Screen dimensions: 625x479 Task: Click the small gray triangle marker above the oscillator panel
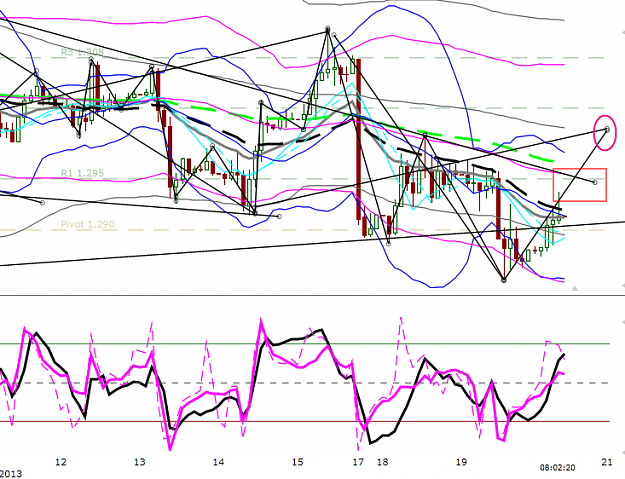point(574,288)
